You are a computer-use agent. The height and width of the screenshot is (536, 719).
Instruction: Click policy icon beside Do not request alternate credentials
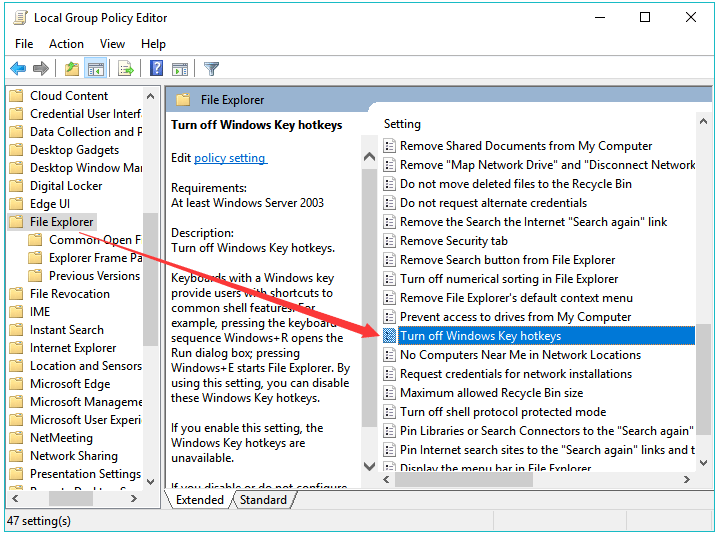389,203
